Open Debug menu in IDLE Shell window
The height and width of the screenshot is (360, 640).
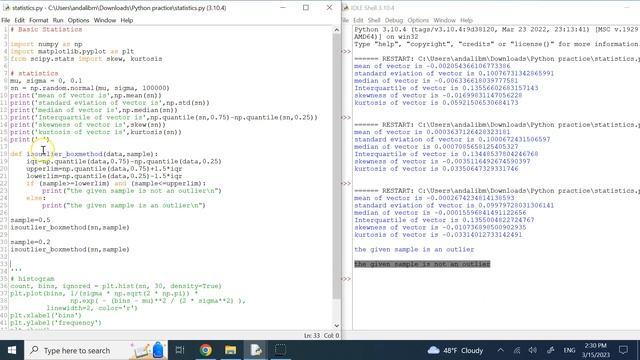click(394, 20)
